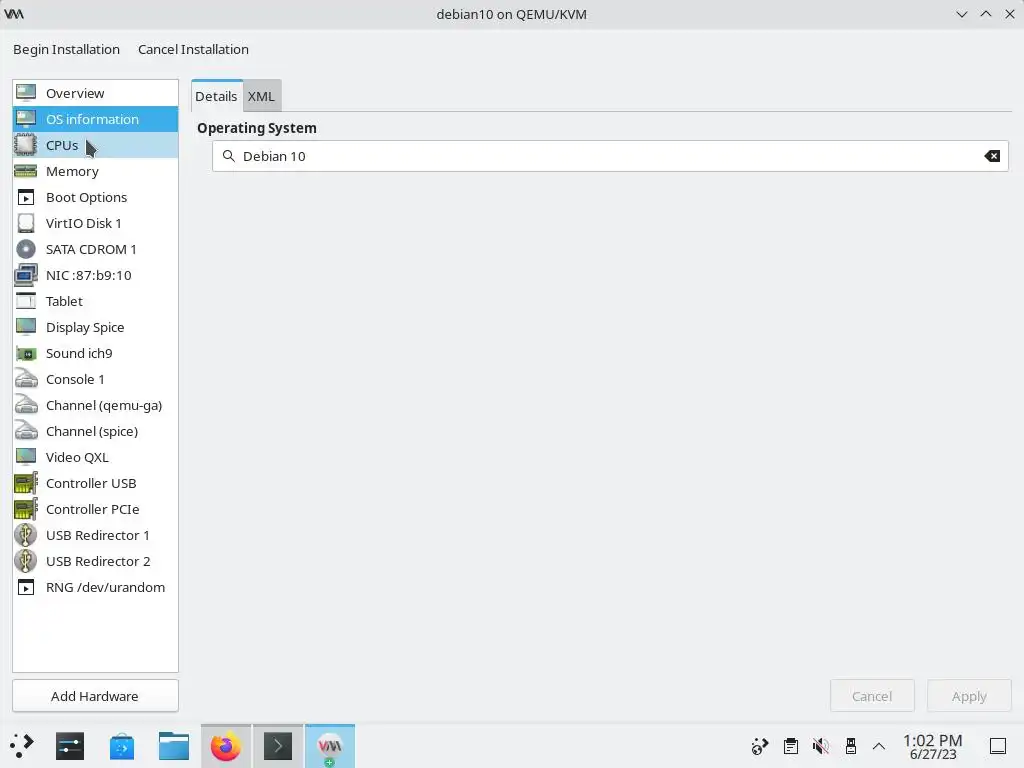Select the Memory RAM stick icon
This screenshot has height=768, width=1024.
coord(26,171)
